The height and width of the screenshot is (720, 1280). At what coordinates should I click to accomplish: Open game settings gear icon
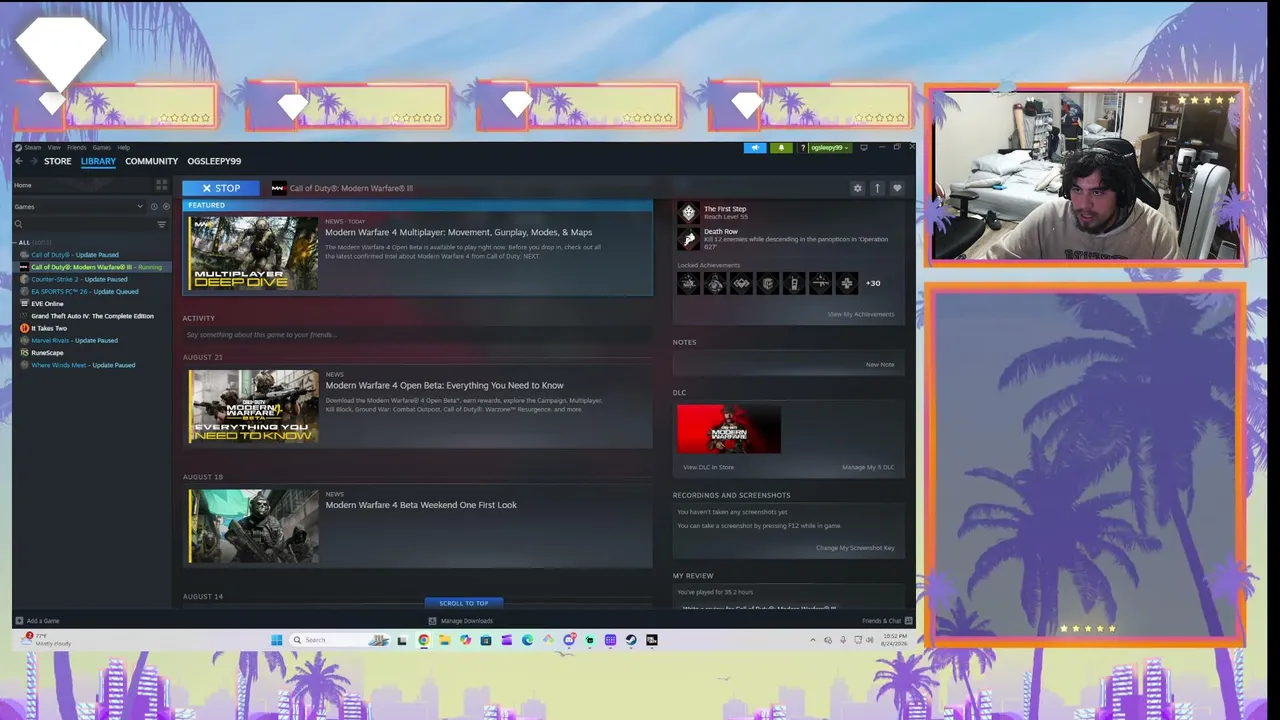[857, 188]
